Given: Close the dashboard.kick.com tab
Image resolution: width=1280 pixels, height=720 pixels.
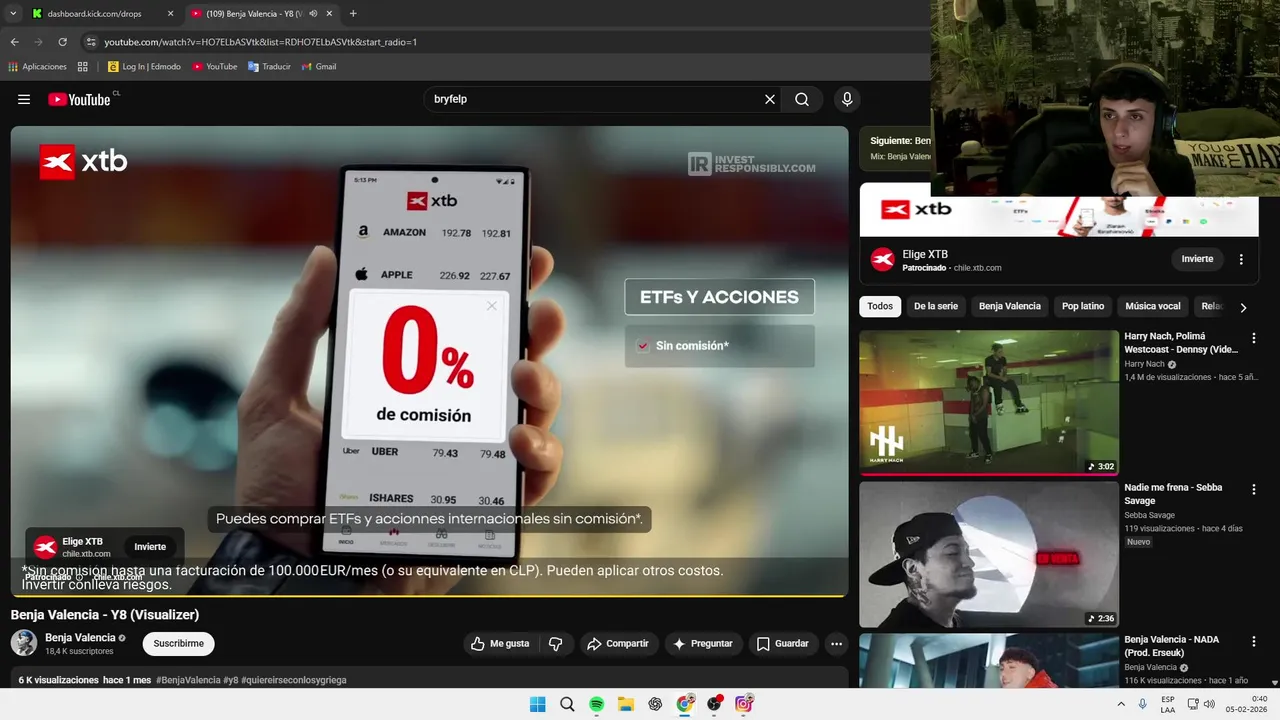Looking at the screenshot, I should 170,13.
